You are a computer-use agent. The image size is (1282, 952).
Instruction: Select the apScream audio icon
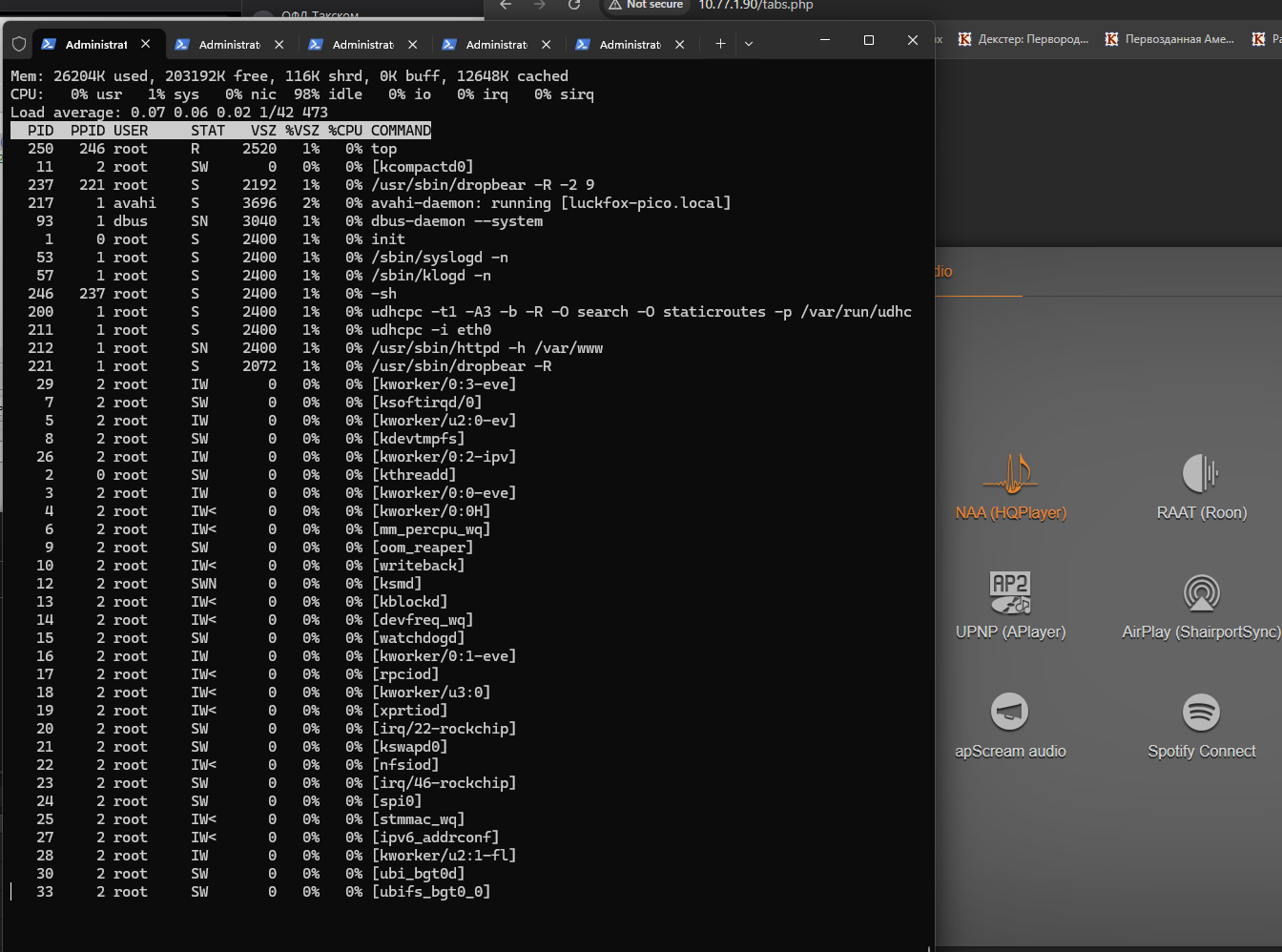[x=1010, y=712]
